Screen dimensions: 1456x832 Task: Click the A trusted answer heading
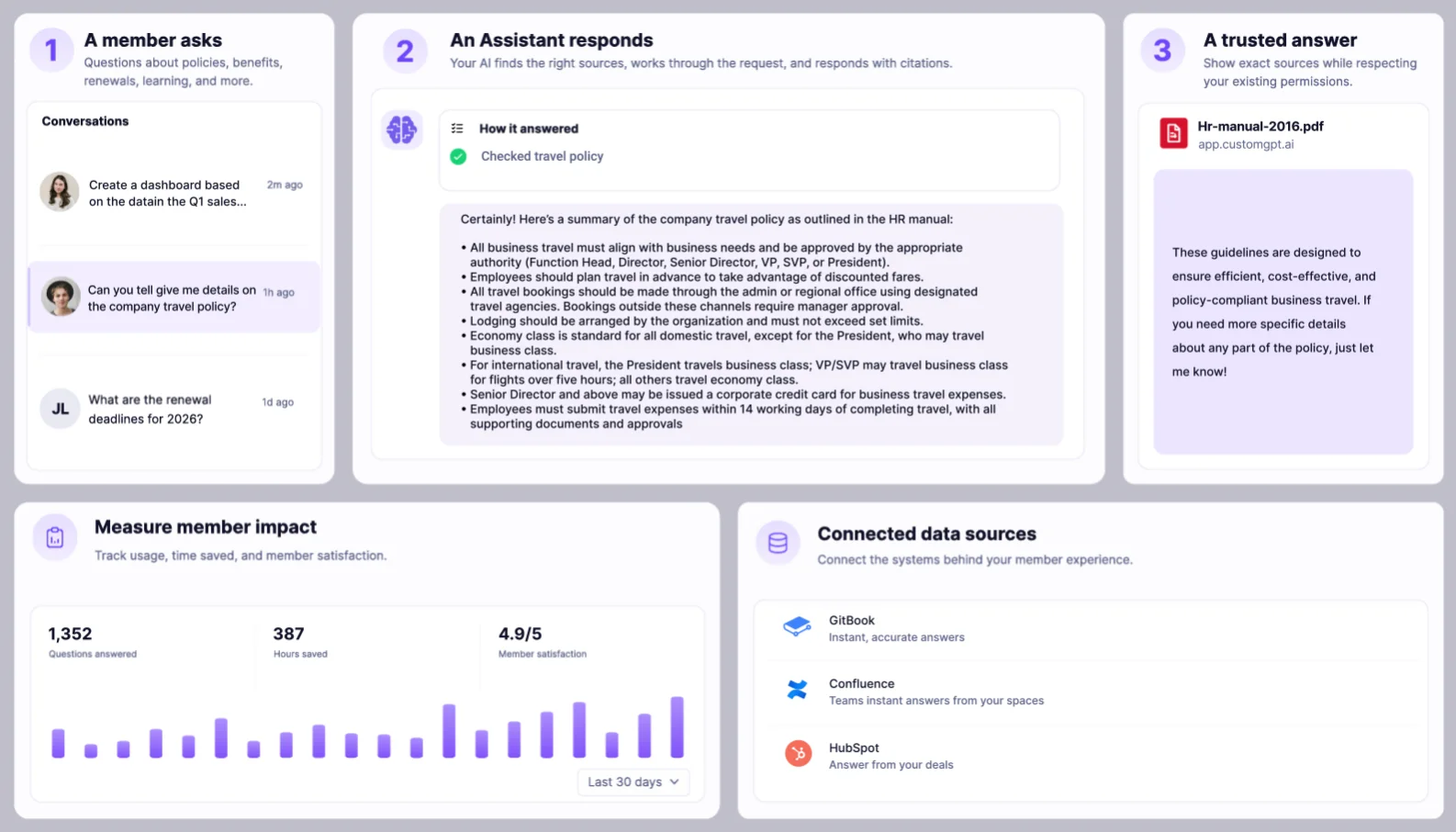[1280, 40]
